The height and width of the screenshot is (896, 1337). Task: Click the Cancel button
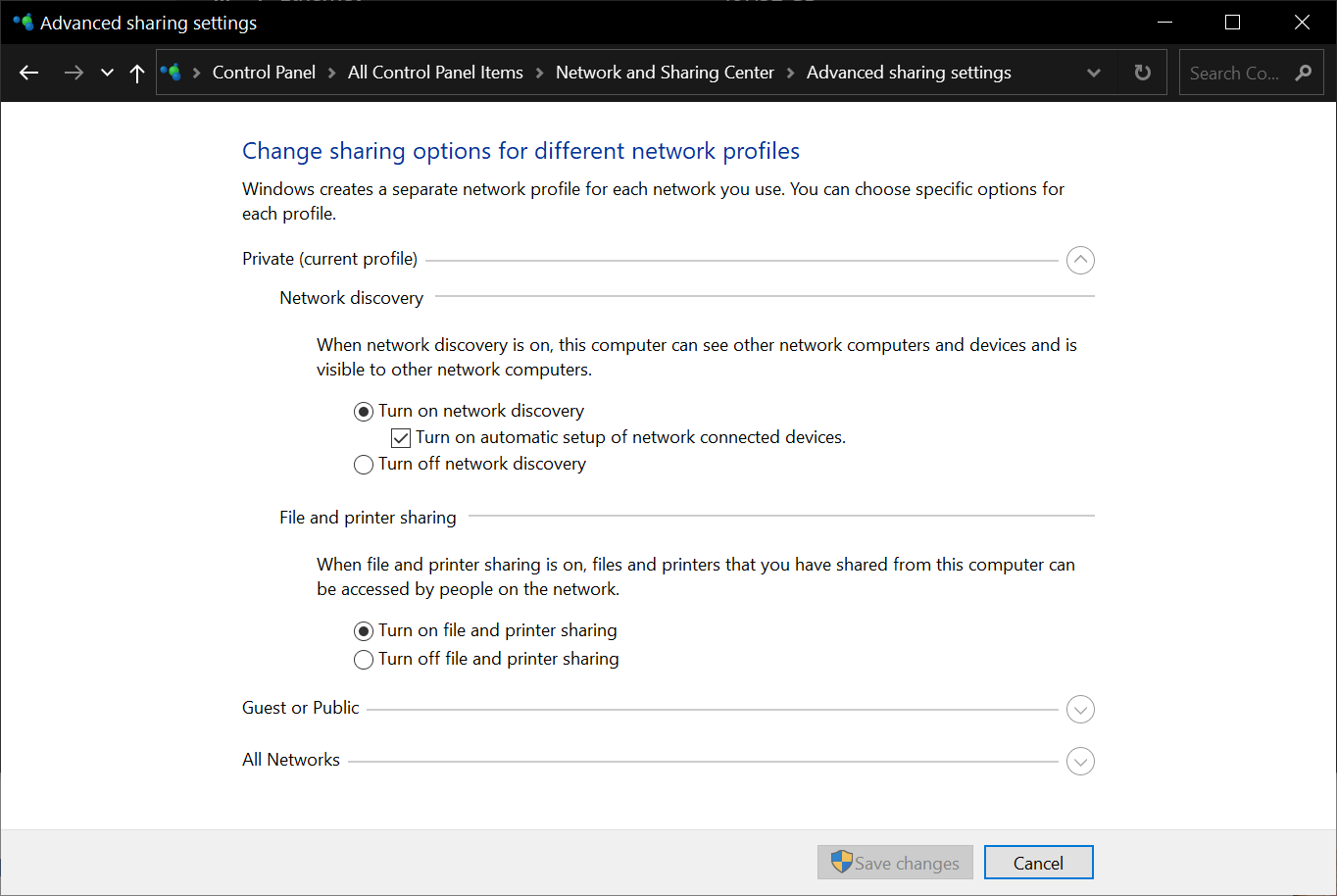coord(1038,863)
